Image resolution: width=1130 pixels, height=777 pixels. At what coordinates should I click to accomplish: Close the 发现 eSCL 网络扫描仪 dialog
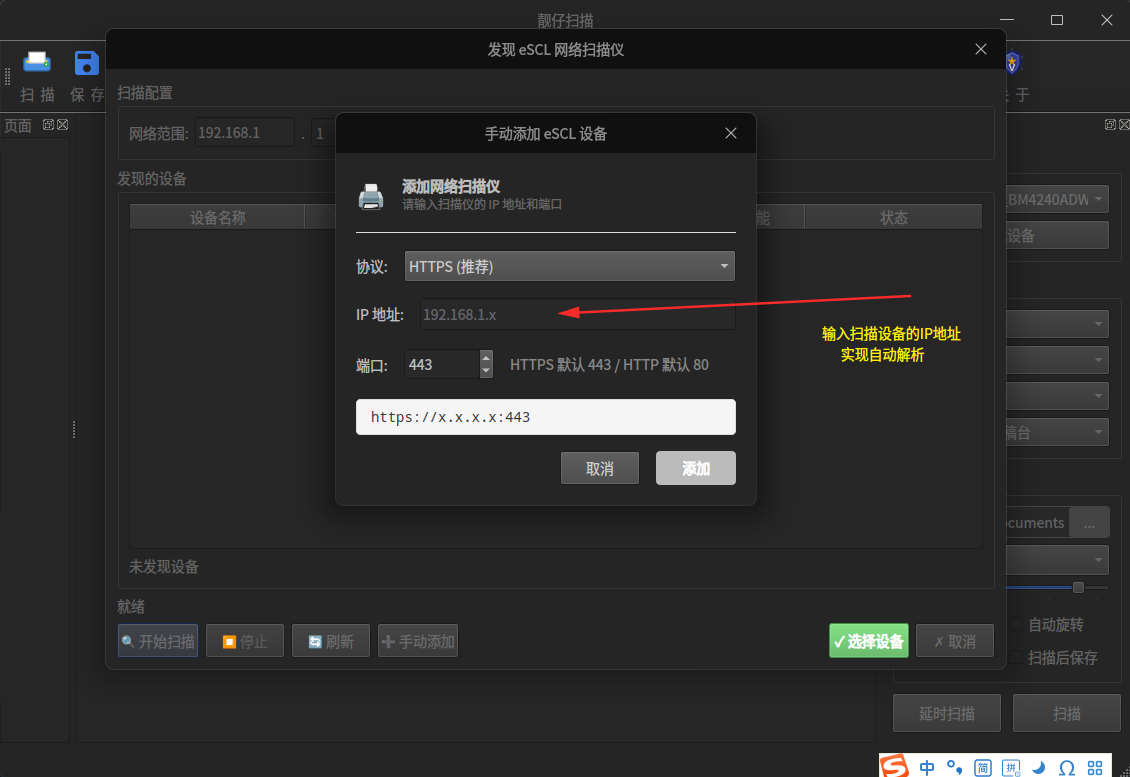[x=981, y=49]
